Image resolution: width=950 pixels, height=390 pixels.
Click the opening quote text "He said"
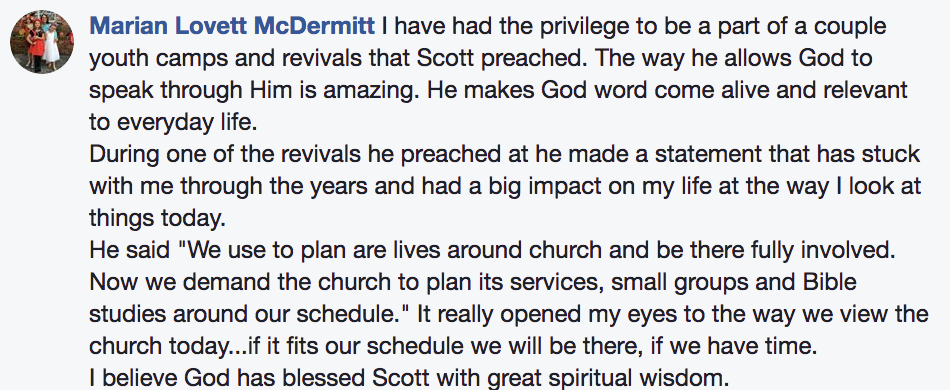129,251
